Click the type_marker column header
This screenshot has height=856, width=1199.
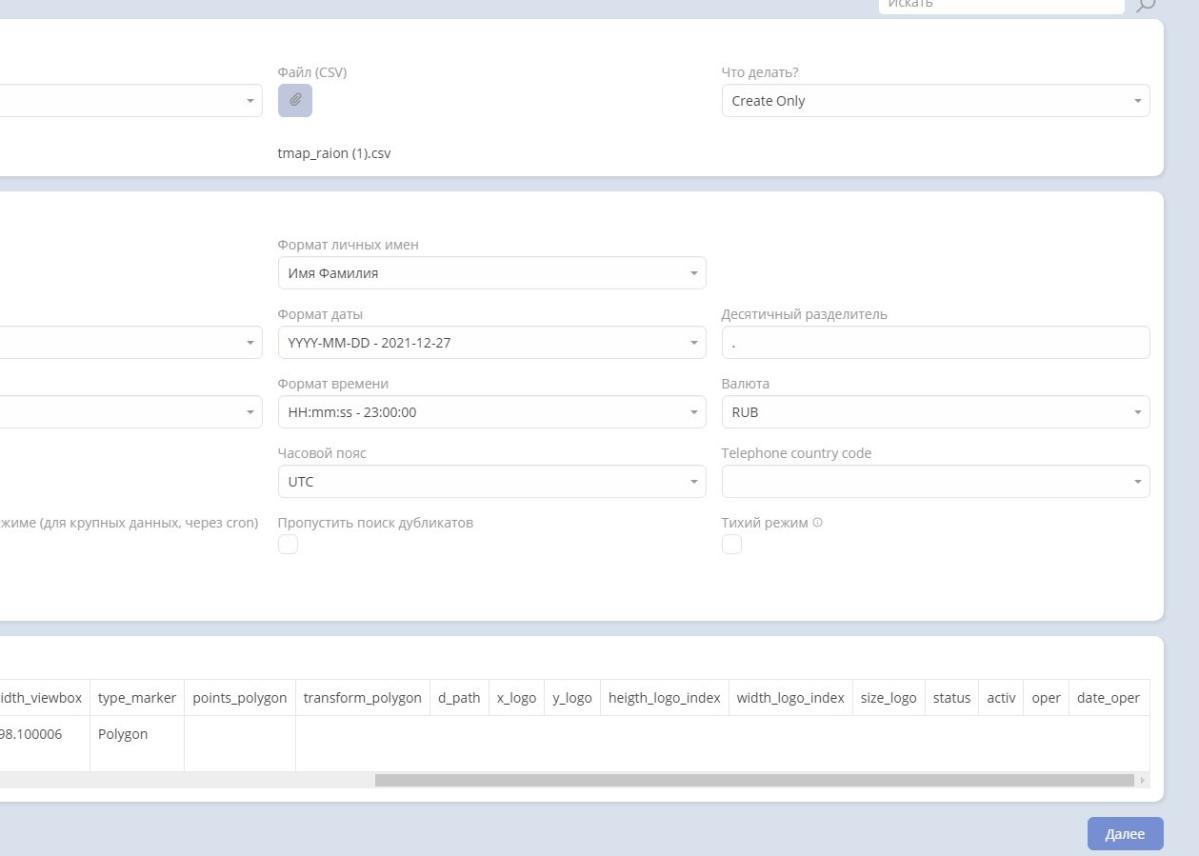(x=137, y=697)
